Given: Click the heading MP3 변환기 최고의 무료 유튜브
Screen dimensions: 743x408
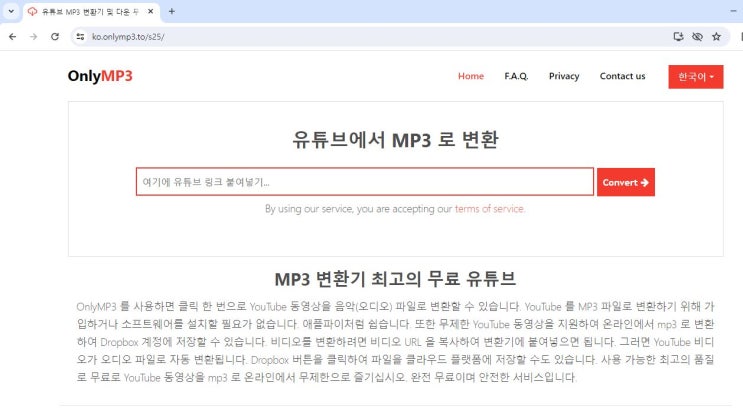Looking at the screenshot, I should pos(395,279).
